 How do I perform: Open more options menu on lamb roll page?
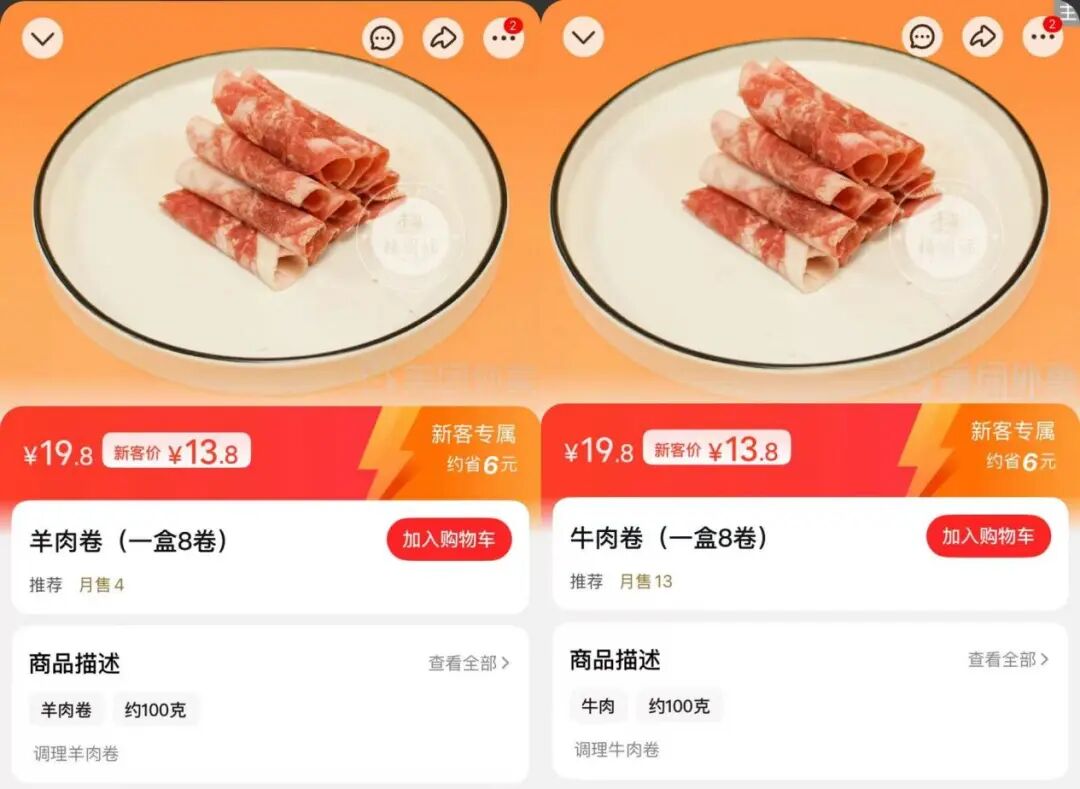503,38
